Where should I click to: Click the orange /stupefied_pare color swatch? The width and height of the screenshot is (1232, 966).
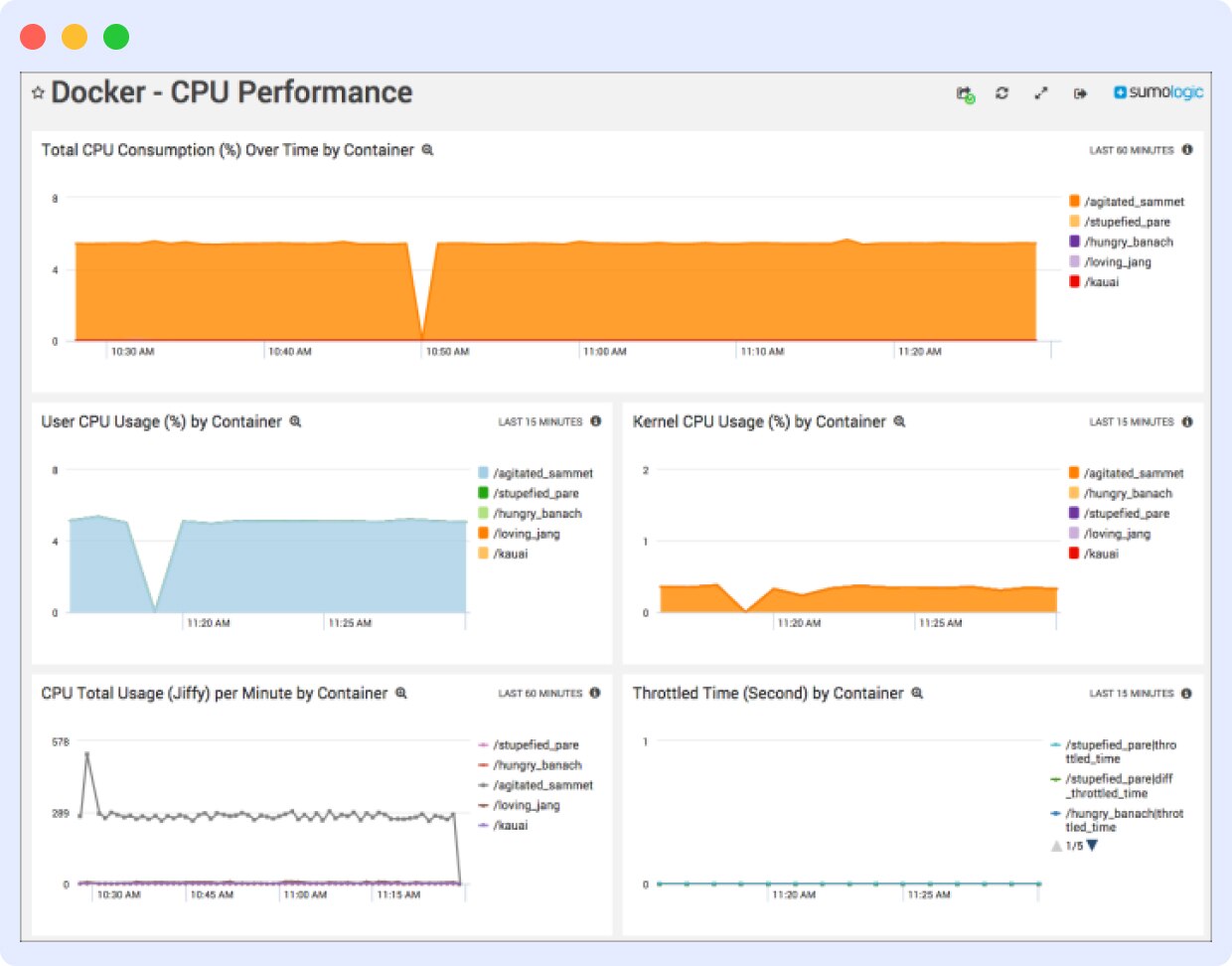coord(1076,222)
